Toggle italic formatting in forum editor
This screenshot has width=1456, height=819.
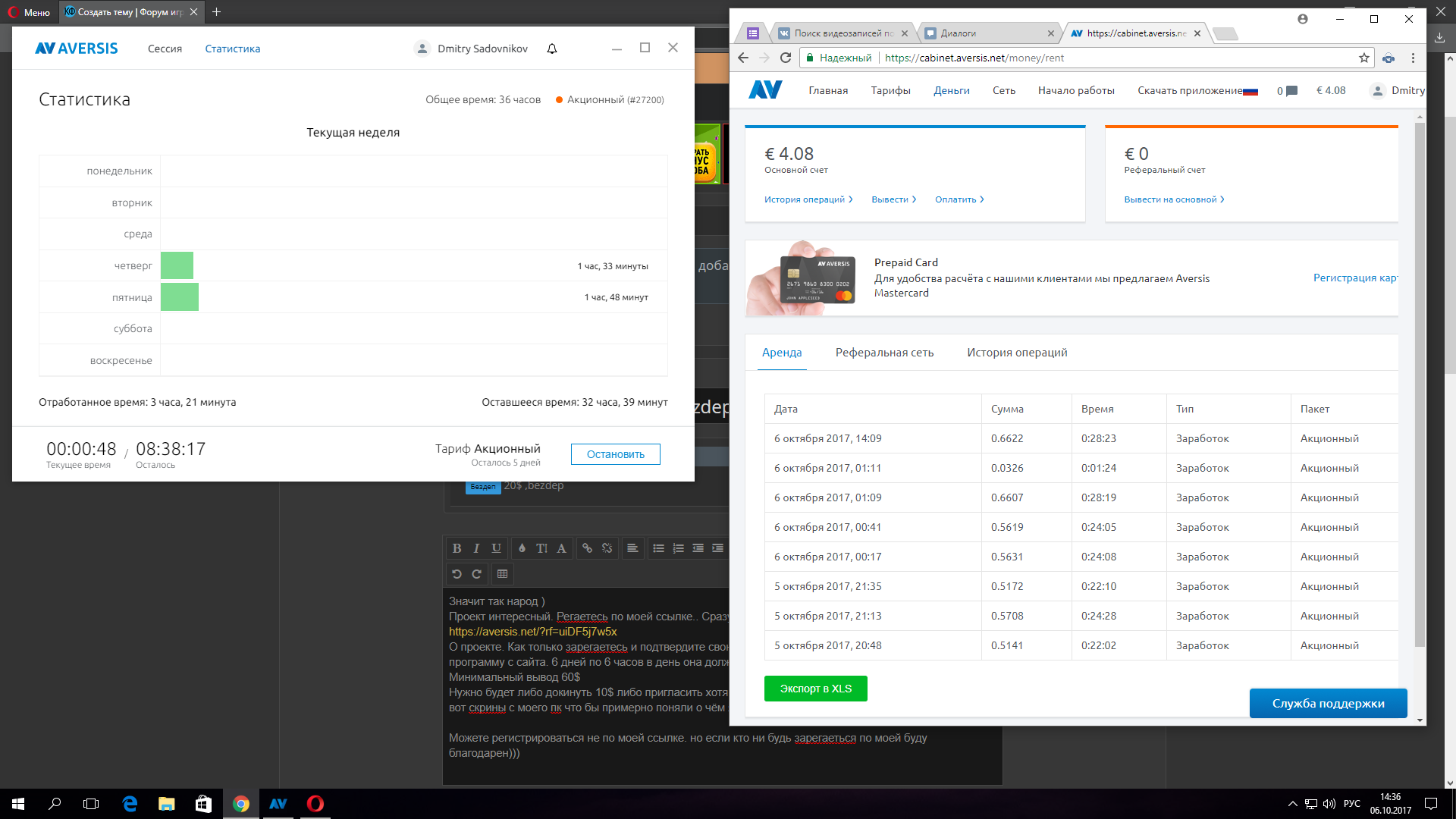tap(476, 548)
